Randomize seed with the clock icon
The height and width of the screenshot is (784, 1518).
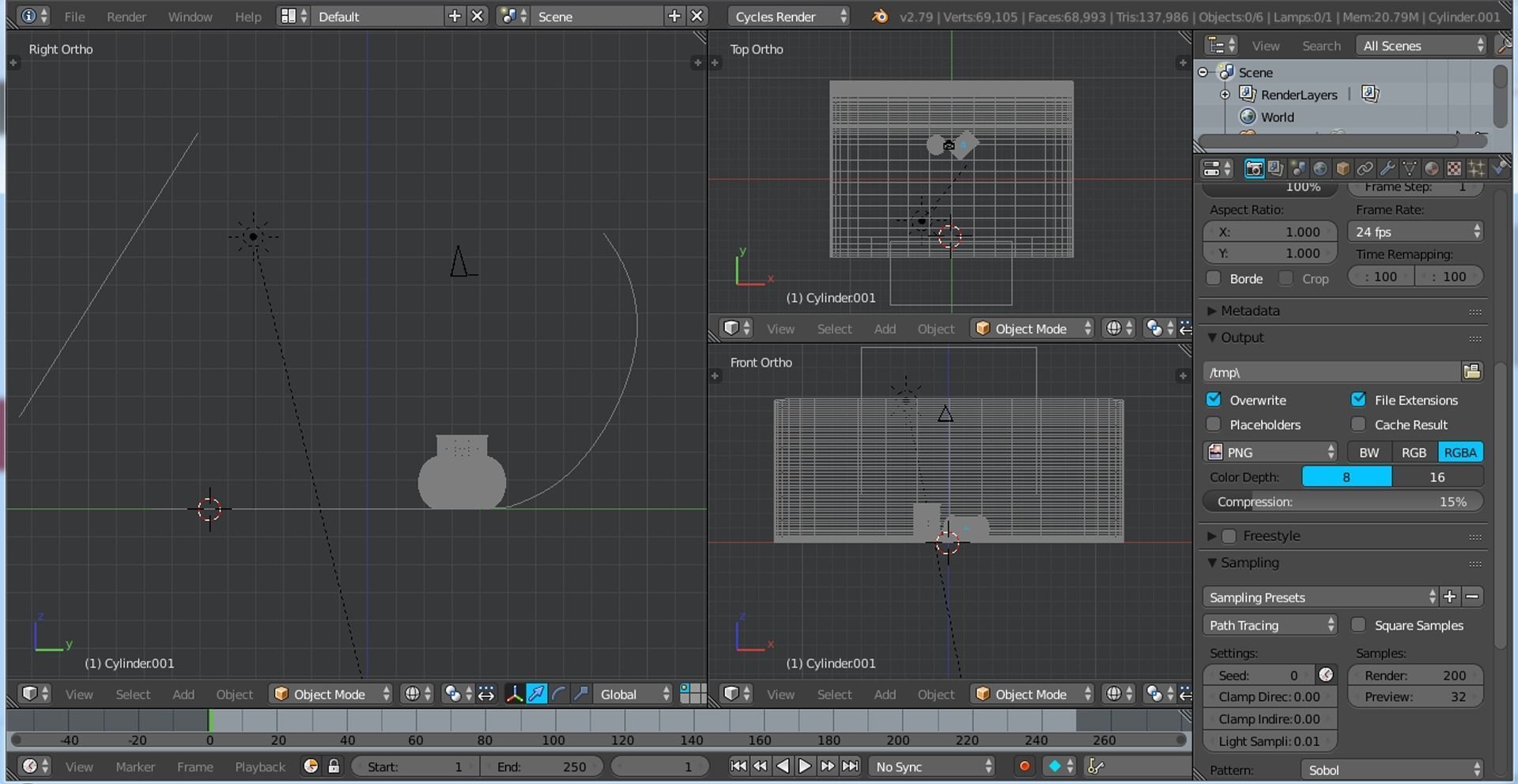[x=1326, y=675]
